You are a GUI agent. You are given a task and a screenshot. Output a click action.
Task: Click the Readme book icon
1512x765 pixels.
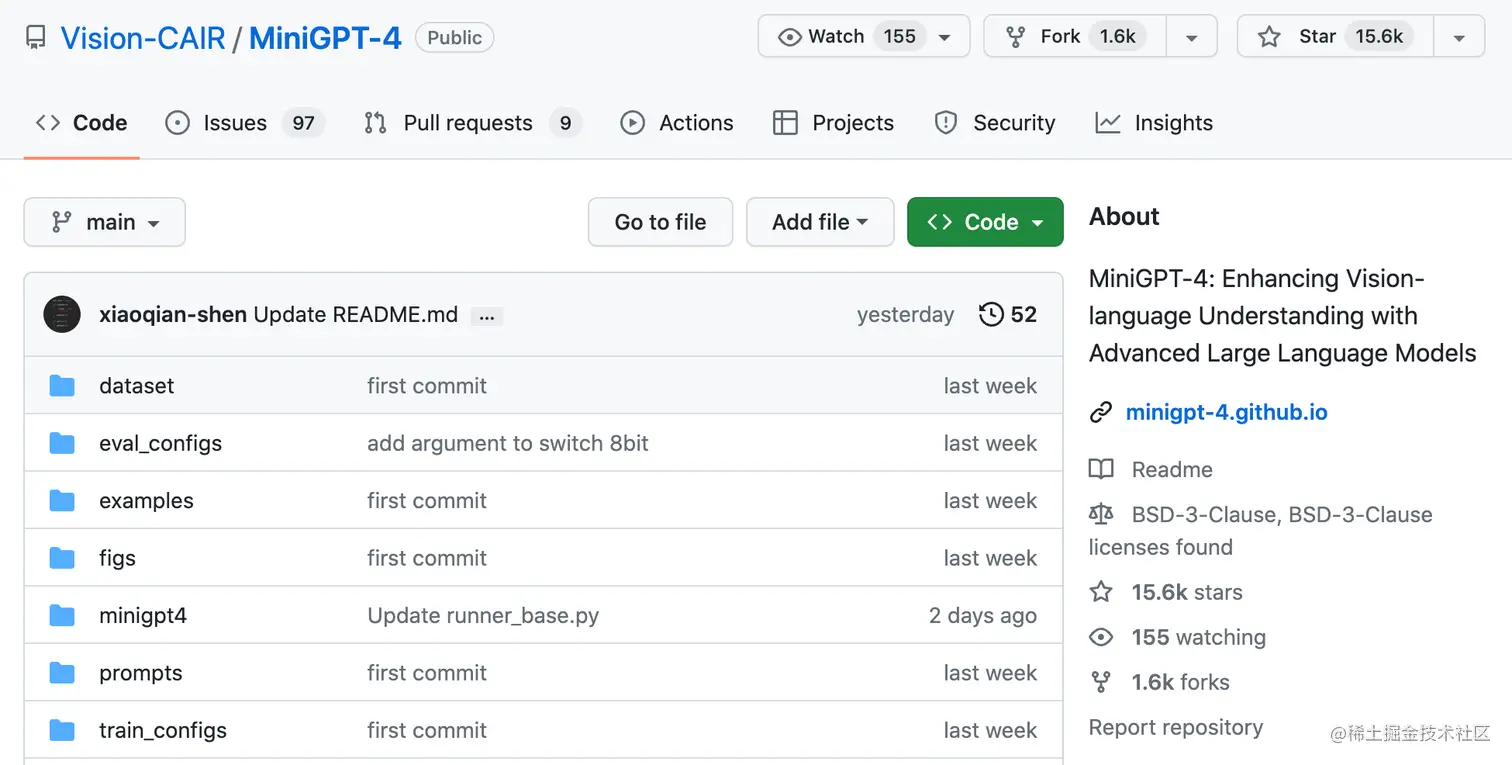(x=1101, y=470)
